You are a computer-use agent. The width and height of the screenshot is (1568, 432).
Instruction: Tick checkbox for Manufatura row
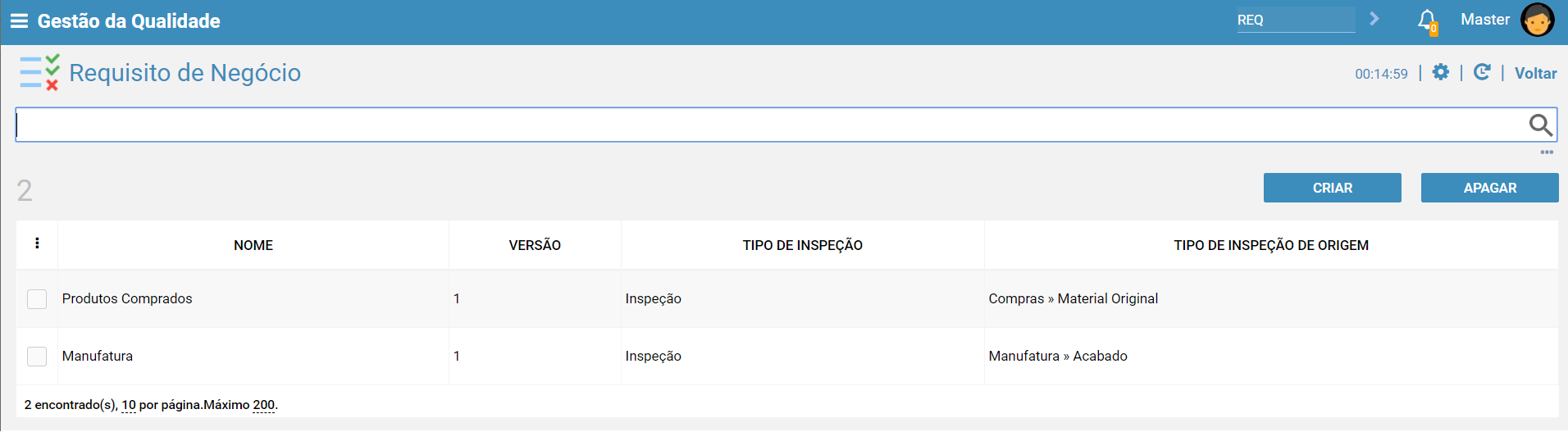tap(37, 357)
